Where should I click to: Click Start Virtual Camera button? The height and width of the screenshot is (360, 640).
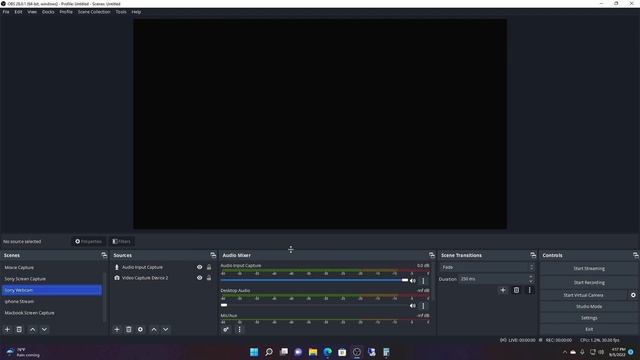click(583, 295)
